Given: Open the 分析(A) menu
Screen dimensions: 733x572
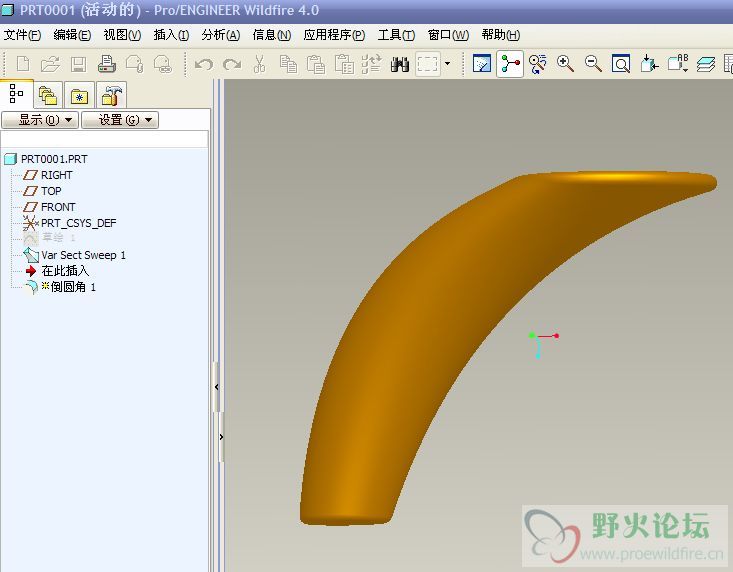Looking at the screenshot, I should tap(221, 35).
